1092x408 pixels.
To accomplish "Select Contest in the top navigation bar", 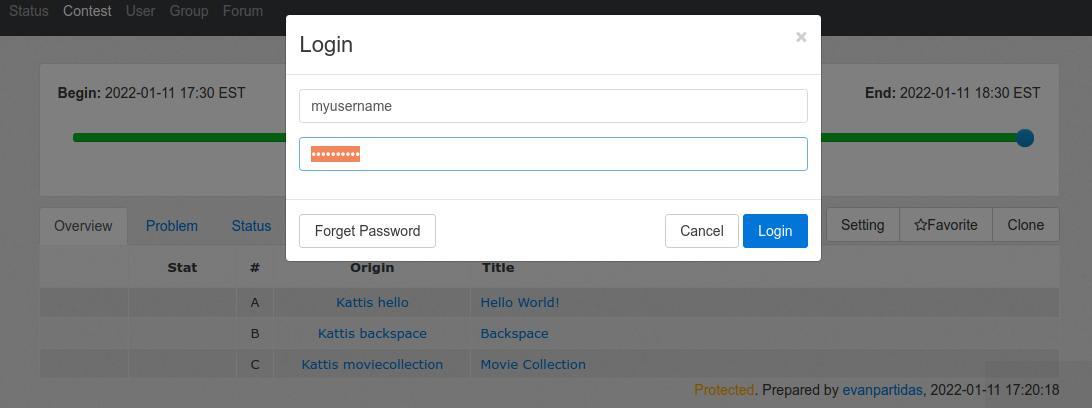I will coord(87,12).
